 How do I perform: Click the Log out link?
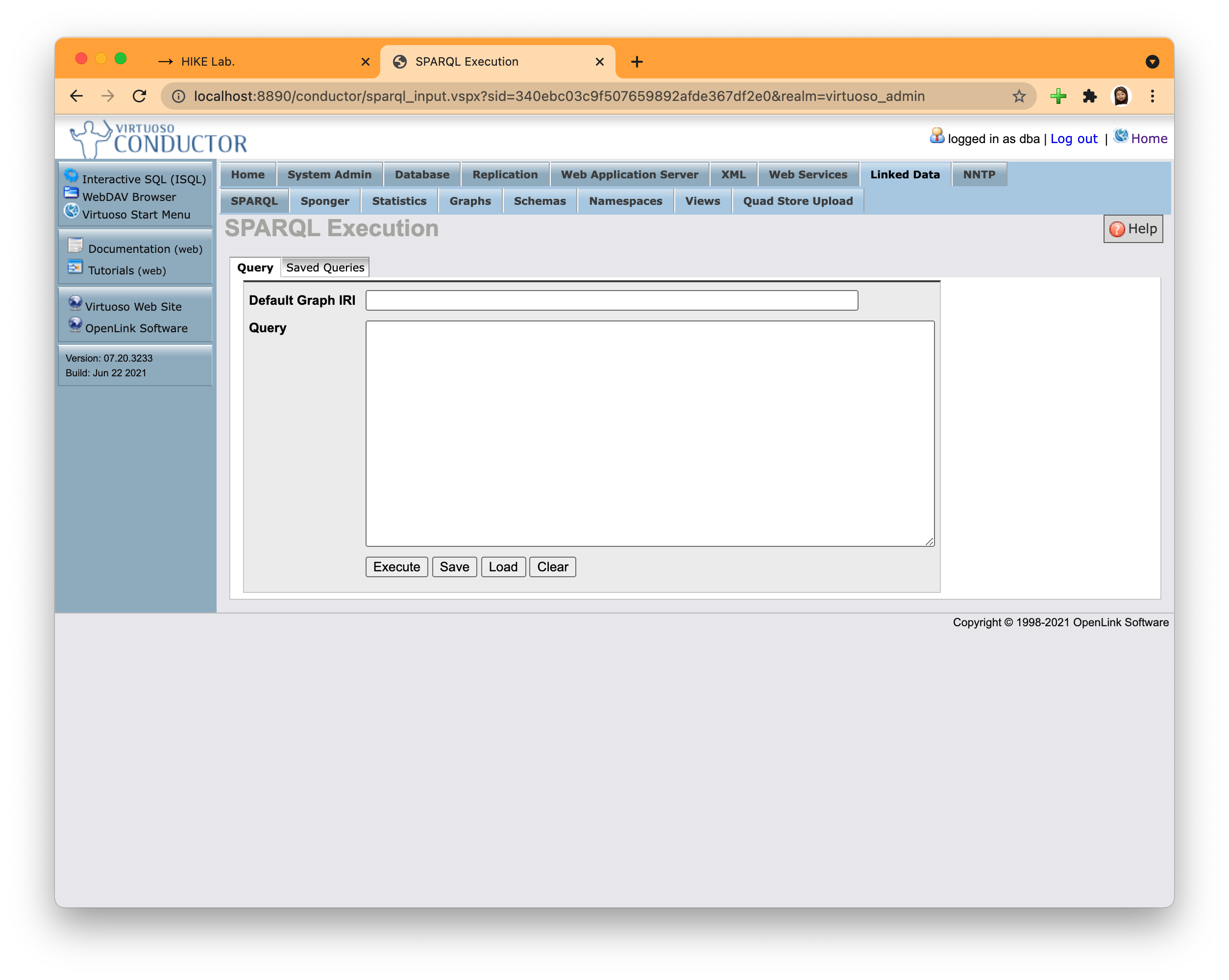coord(1073,139)
